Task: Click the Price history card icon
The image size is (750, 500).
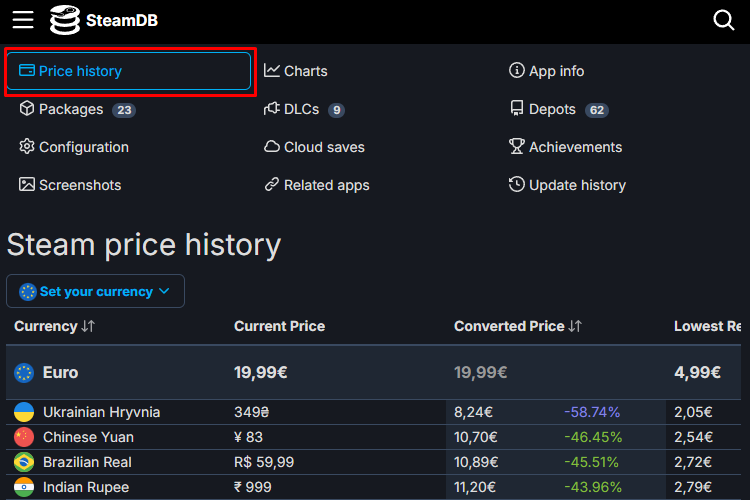Action: click(x=27, y=70)
